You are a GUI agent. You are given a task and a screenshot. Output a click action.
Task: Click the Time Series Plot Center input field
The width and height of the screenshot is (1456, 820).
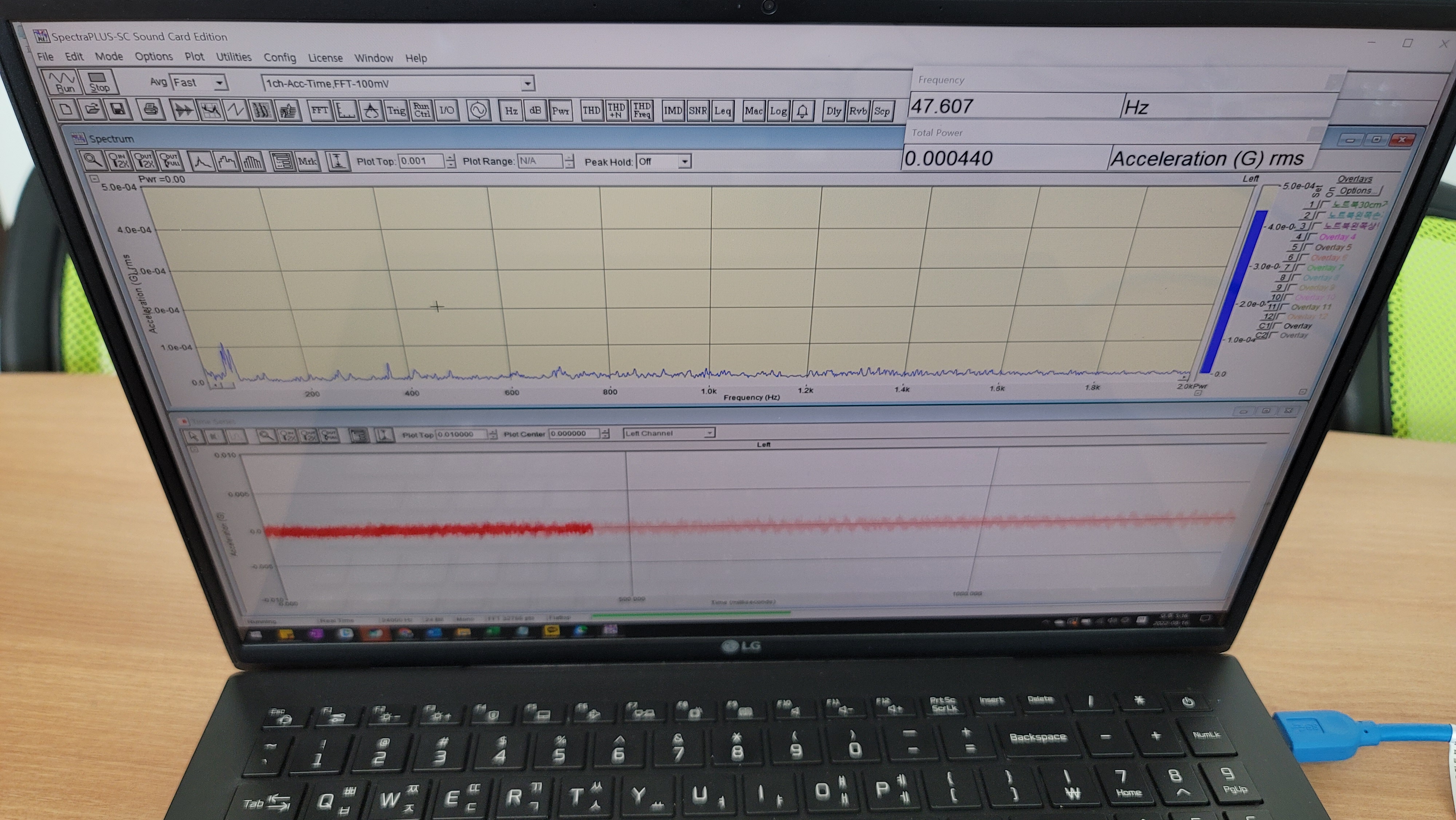(574, 434)
